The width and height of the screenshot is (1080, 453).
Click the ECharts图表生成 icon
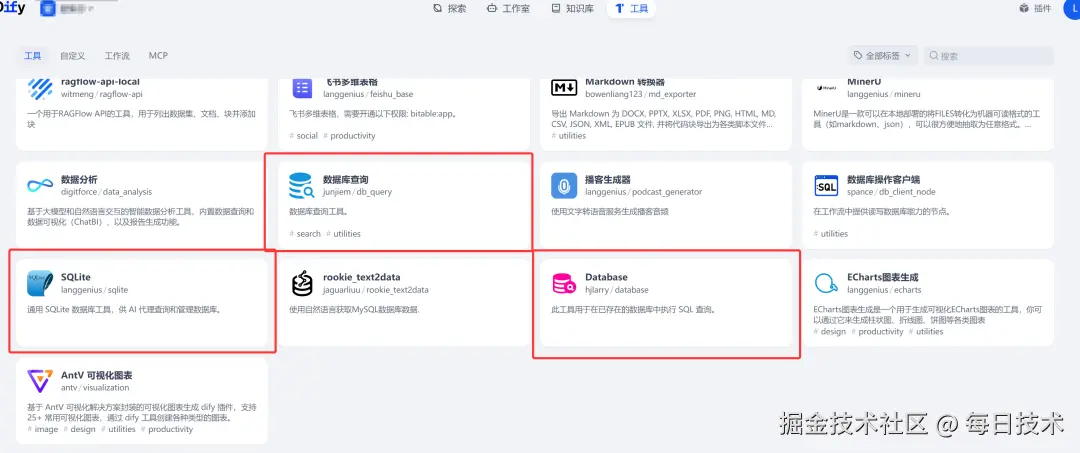coord(826,283)
